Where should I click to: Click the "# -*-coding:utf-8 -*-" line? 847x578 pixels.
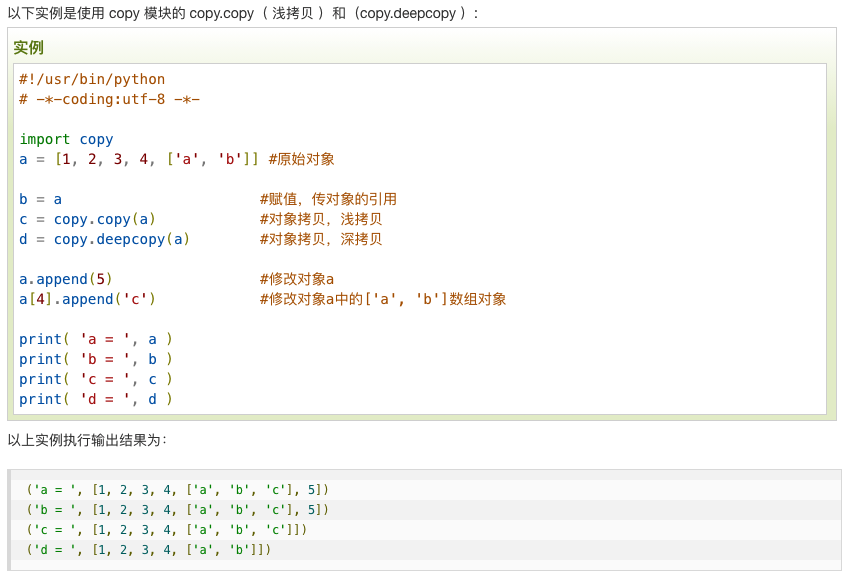109,99
